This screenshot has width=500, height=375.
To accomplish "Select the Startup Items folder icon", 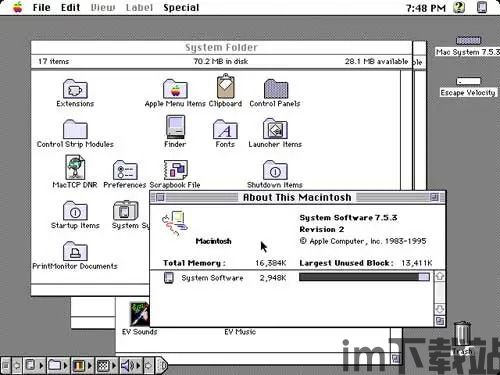I will pyautogui.click(x=75, y=210).
